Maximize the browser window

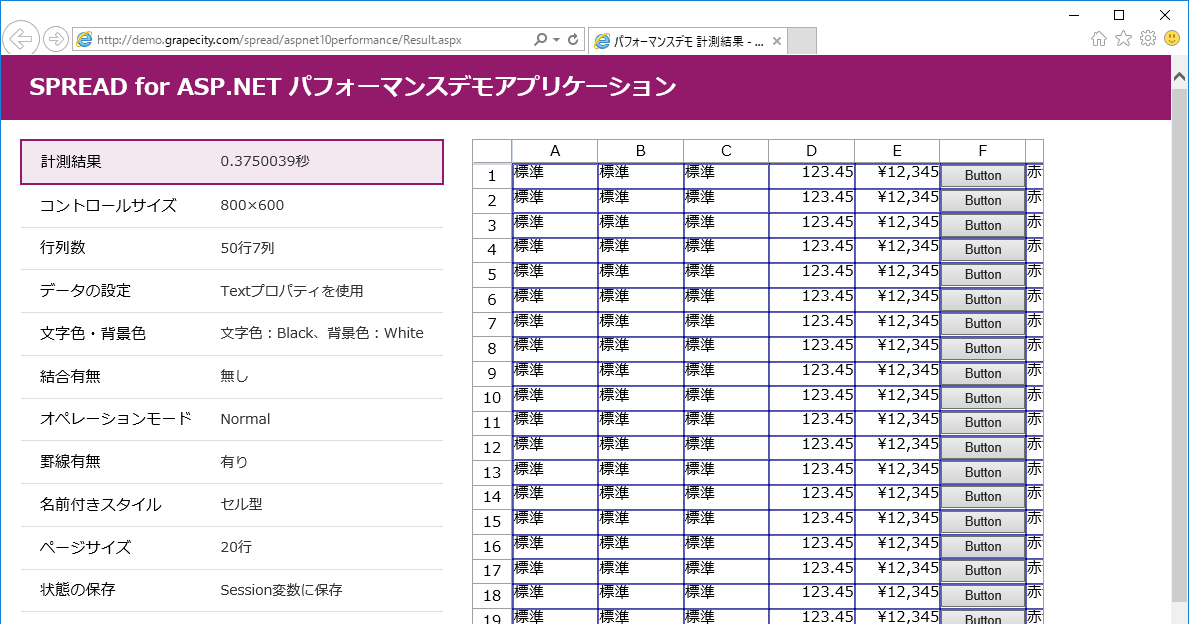pos(1118,15)
